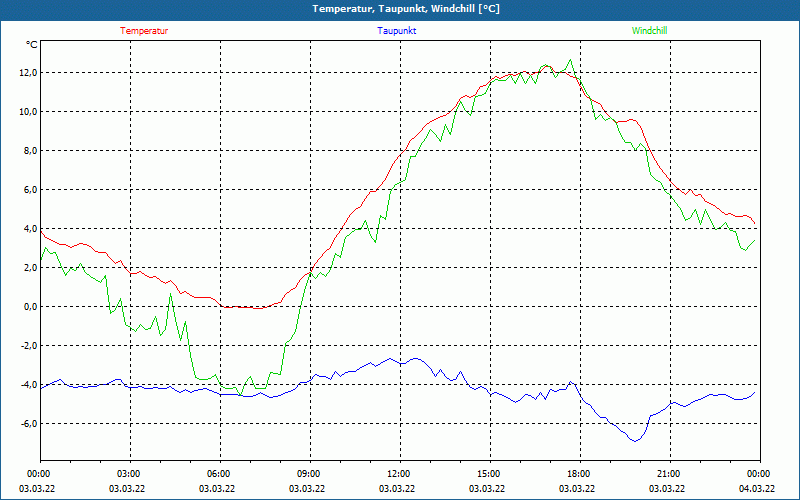The height and width of the screenshot is (500, 800).
Task: Click the green Windchill legend label
Action: [x=649, y=31]
